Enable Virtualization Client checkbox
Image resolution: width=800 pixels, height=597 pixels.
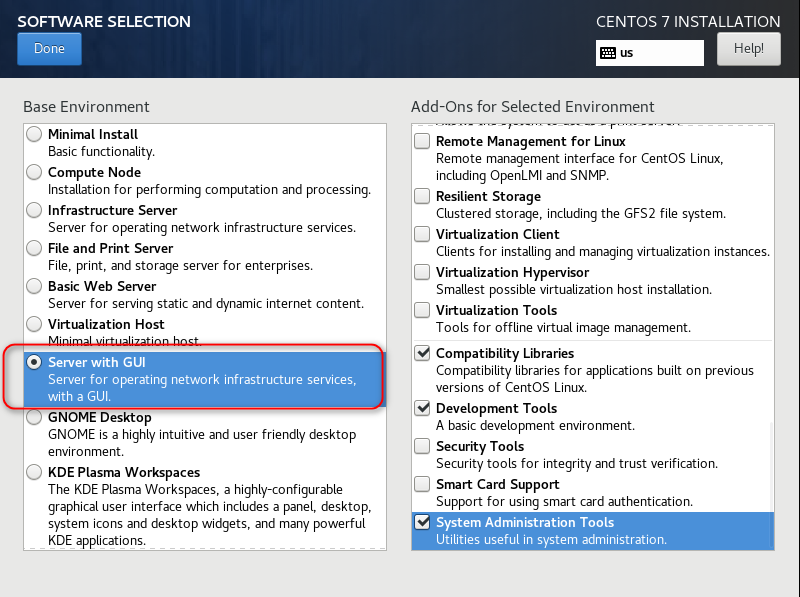423,235
